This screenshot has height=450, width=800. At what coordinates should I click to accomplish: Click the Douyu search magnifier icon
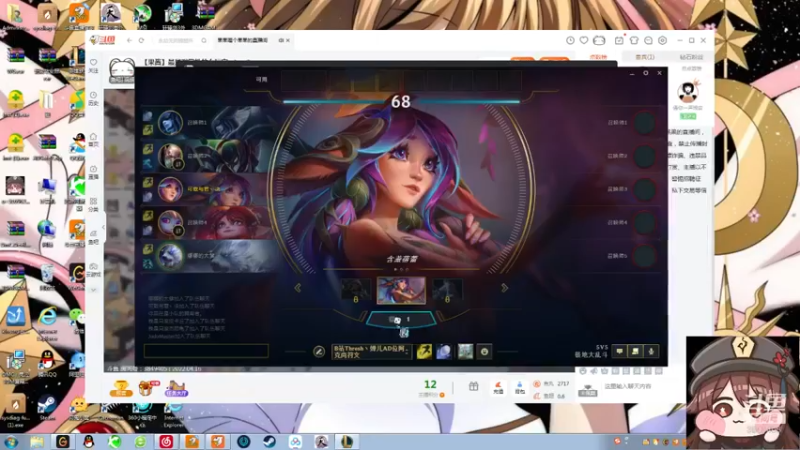click(x=204, y=40)
